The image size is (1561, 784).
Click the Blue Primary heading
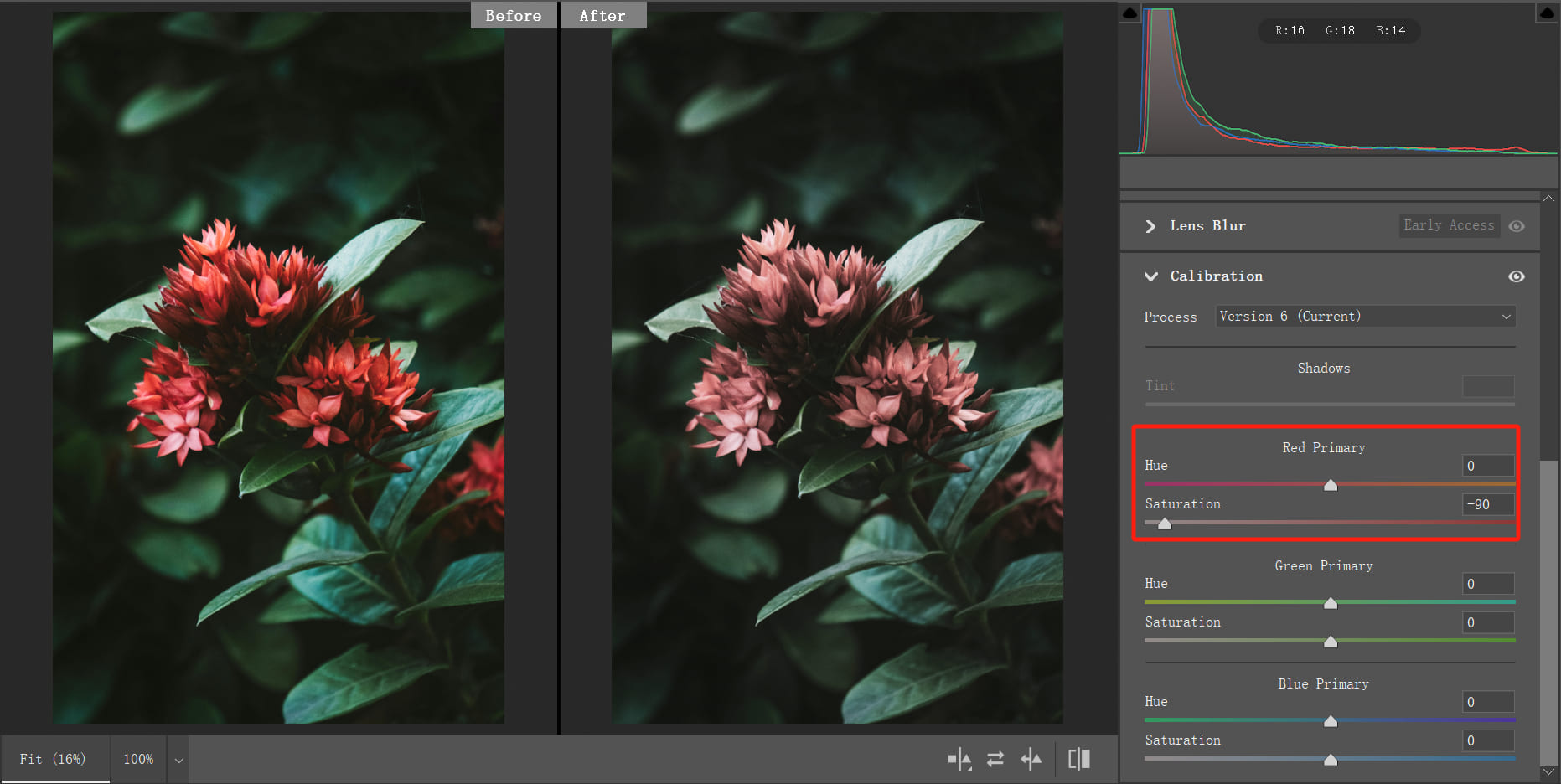point(1323,684)
